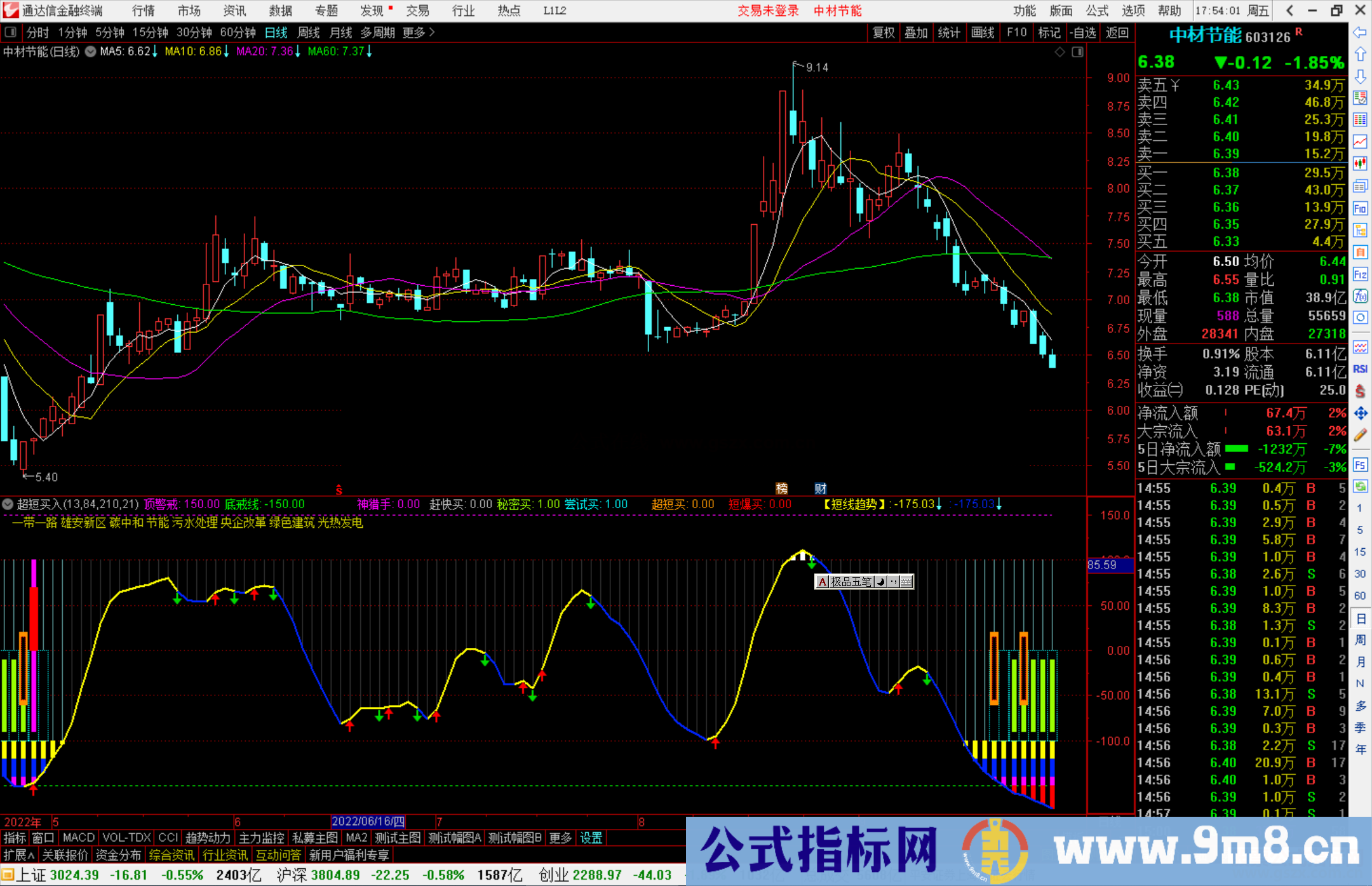Viewport: 1372px width, 886px height.
Task: Click the small diamond icon above chart
Action: 1059,52
